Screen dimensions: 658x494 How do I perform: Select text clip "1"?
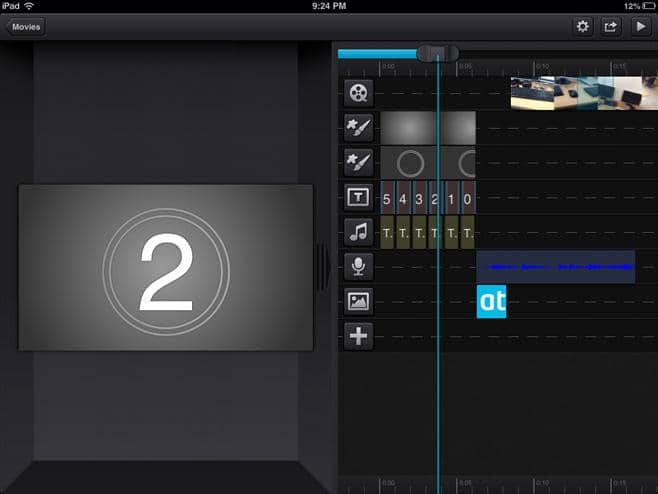(452, 199)
